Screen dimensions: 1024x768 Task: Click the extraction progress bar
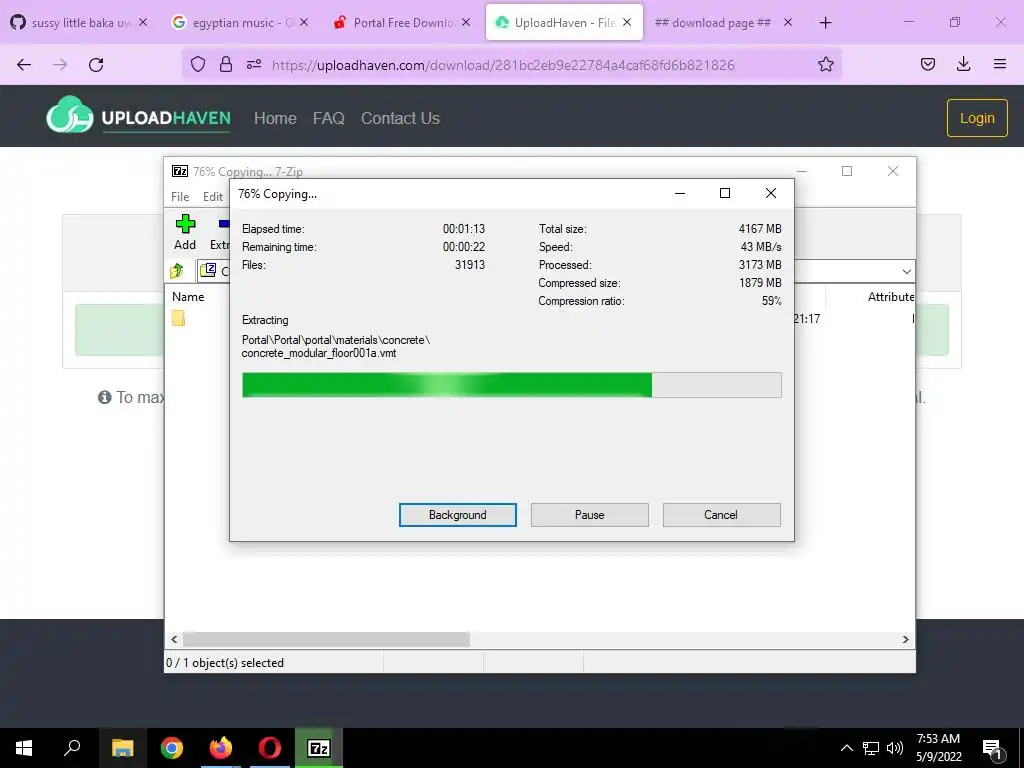[x=511, y=385]
